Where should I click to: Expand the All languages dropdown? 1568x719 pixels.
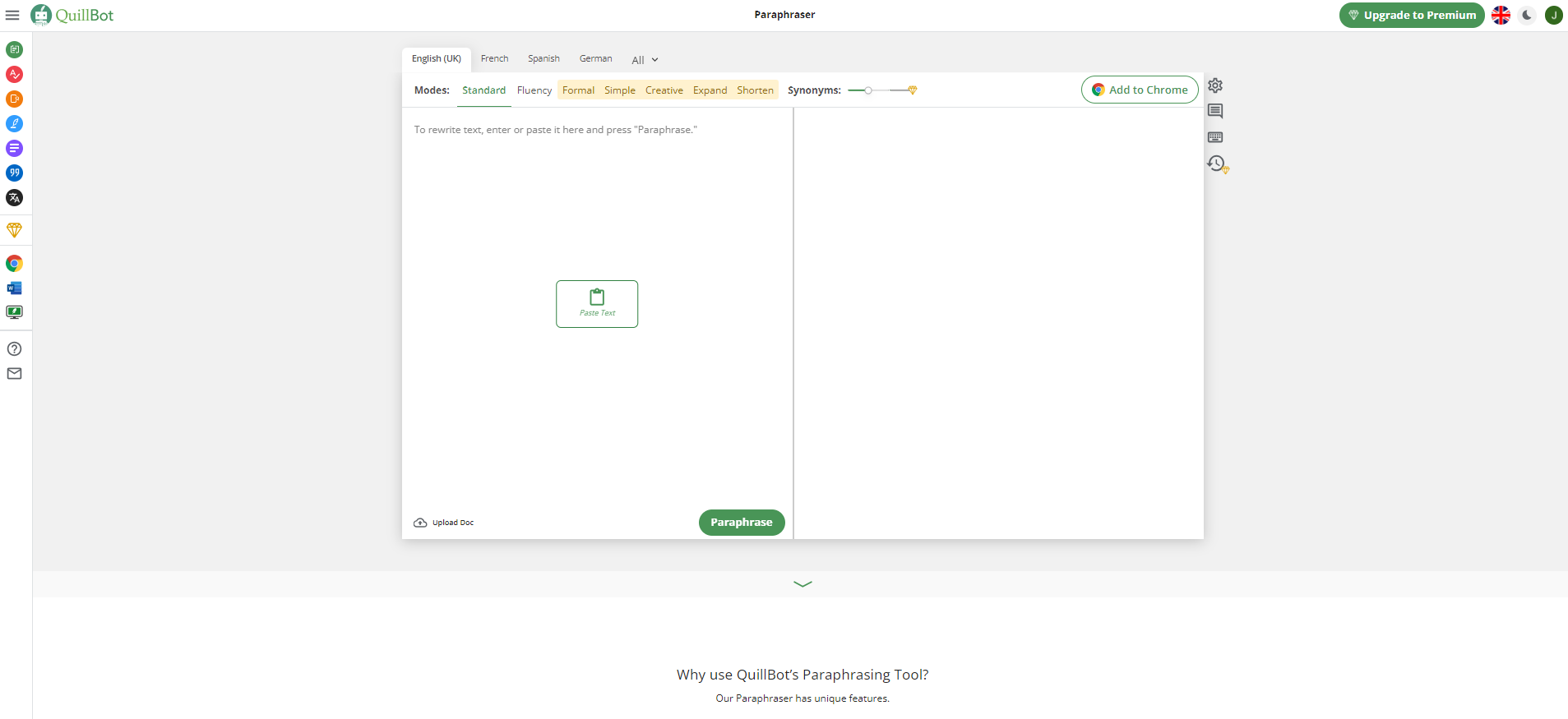pyautogui.click(x=645, y=60)
